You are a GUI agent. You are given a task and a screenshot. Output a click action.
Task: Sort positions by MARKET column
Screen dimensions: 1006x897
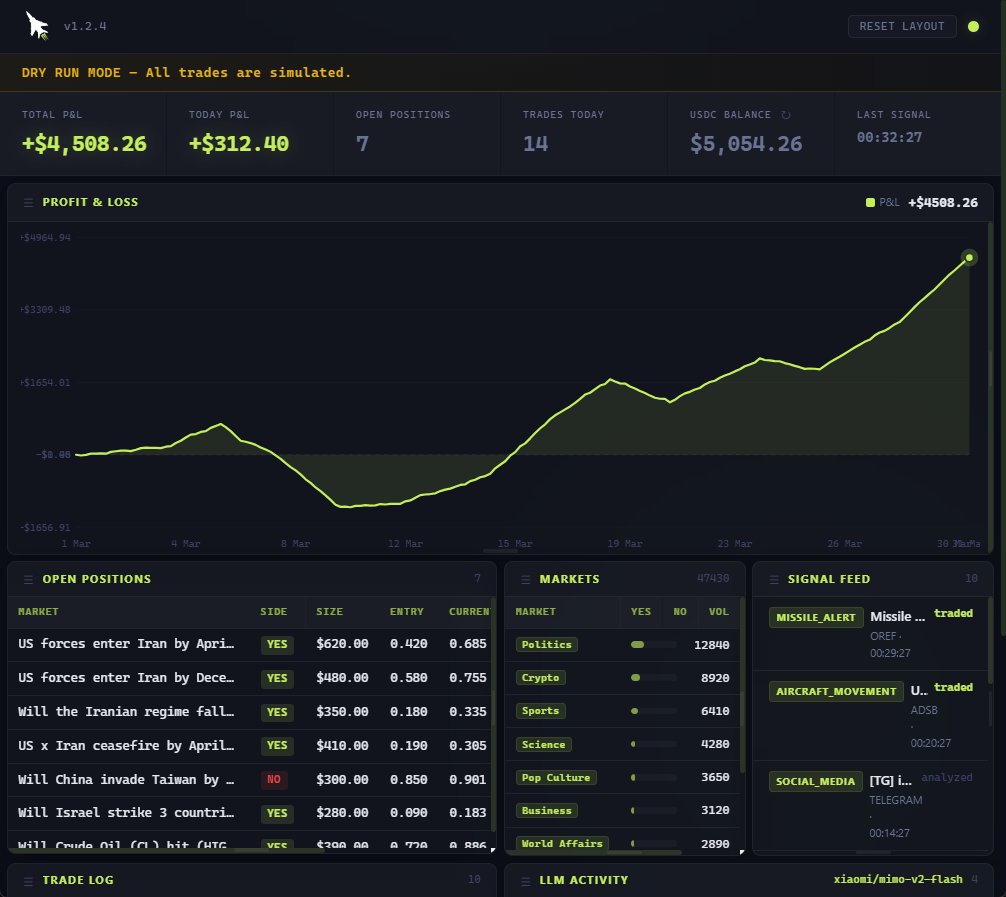click(38, 611)
